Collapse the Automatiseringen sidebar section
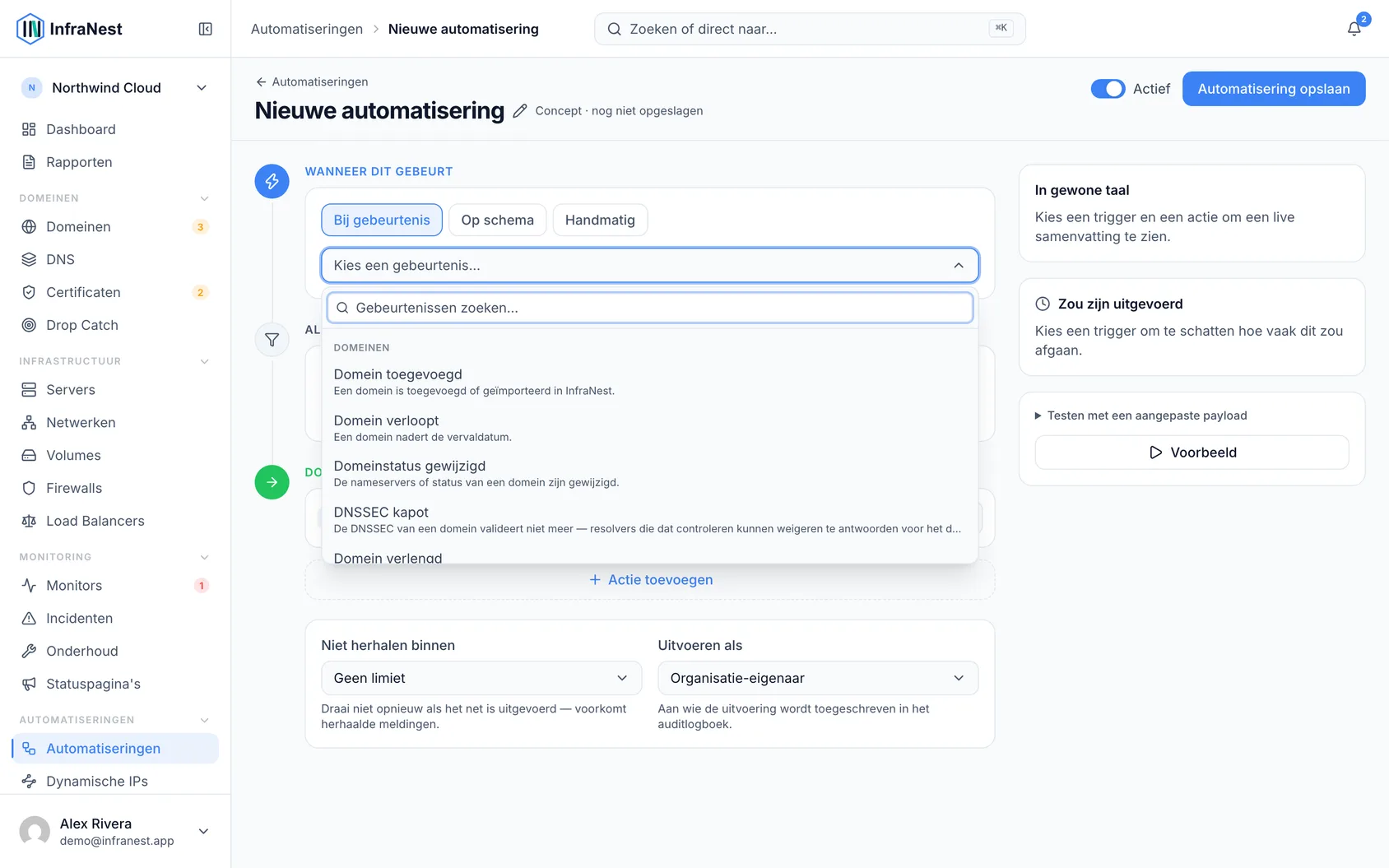1389x868 pixels. 205,720
